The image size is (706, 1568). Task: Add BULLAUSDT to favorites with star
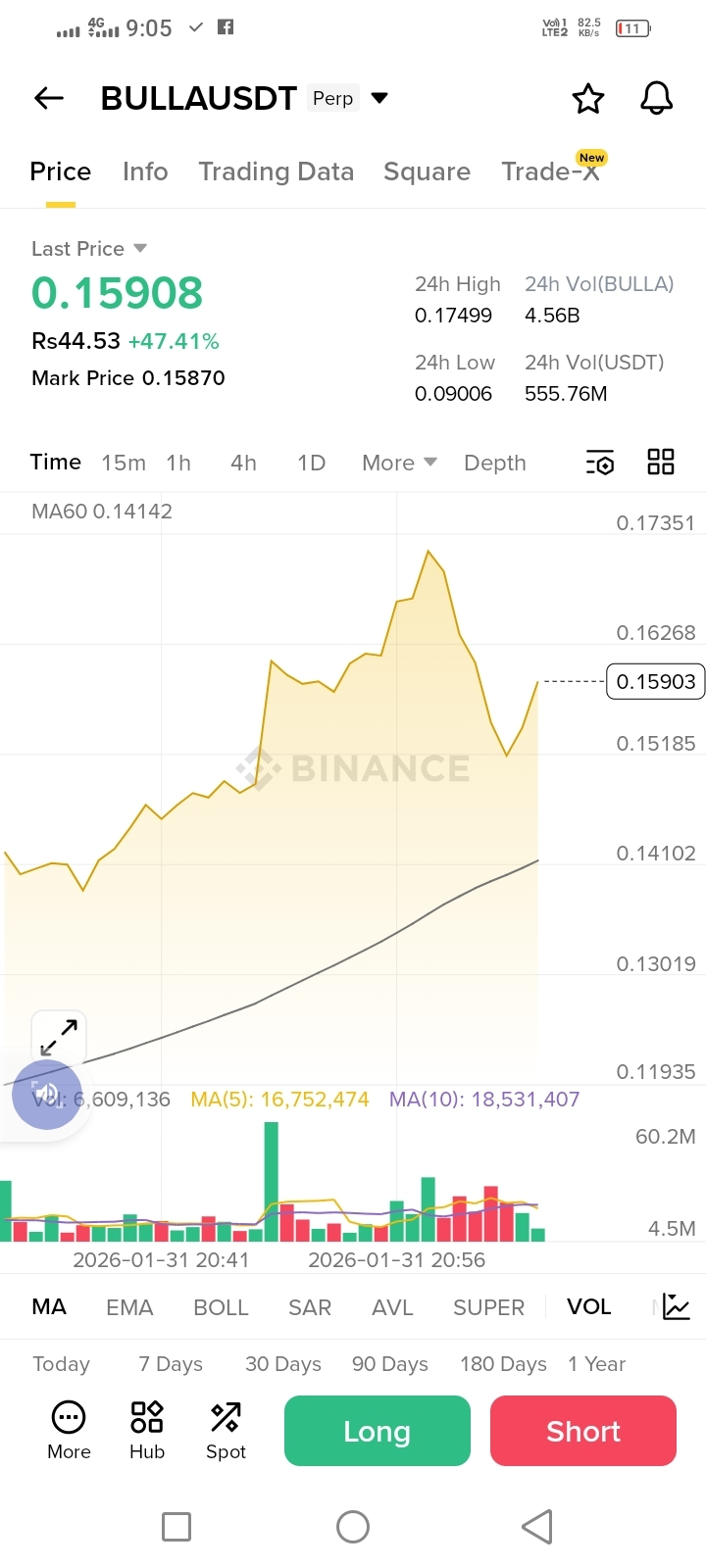pyautogui.click(x=588, y=98)
